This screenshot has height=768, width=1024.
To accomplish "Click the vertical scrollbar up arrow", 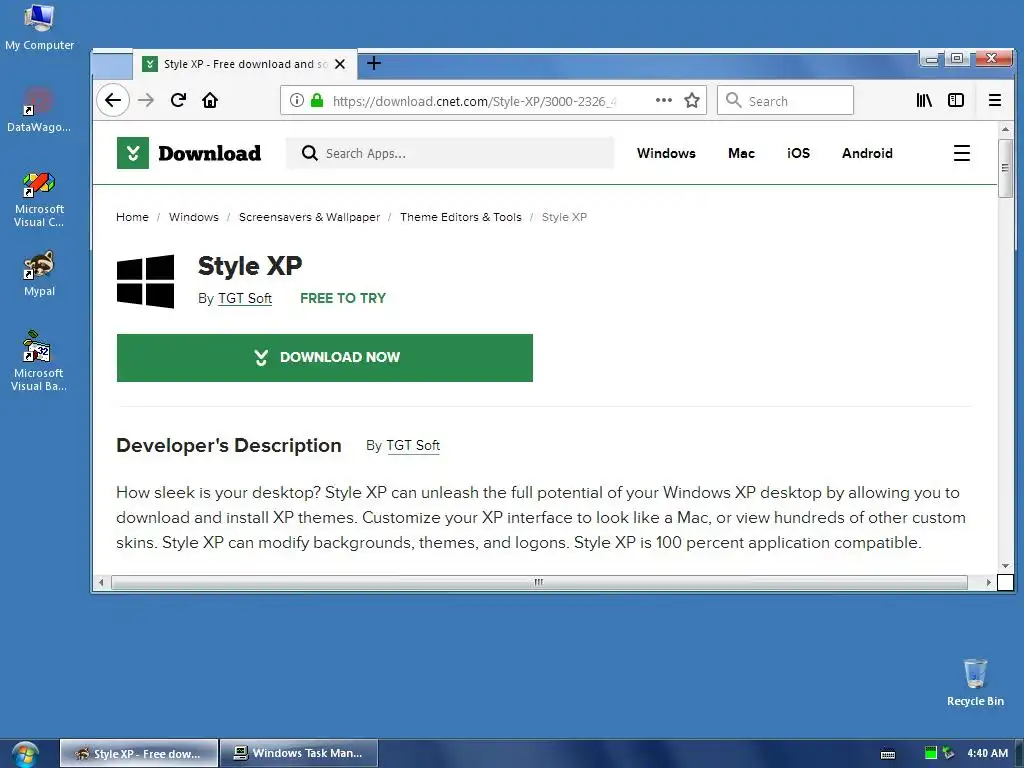I will (1005, 129).
